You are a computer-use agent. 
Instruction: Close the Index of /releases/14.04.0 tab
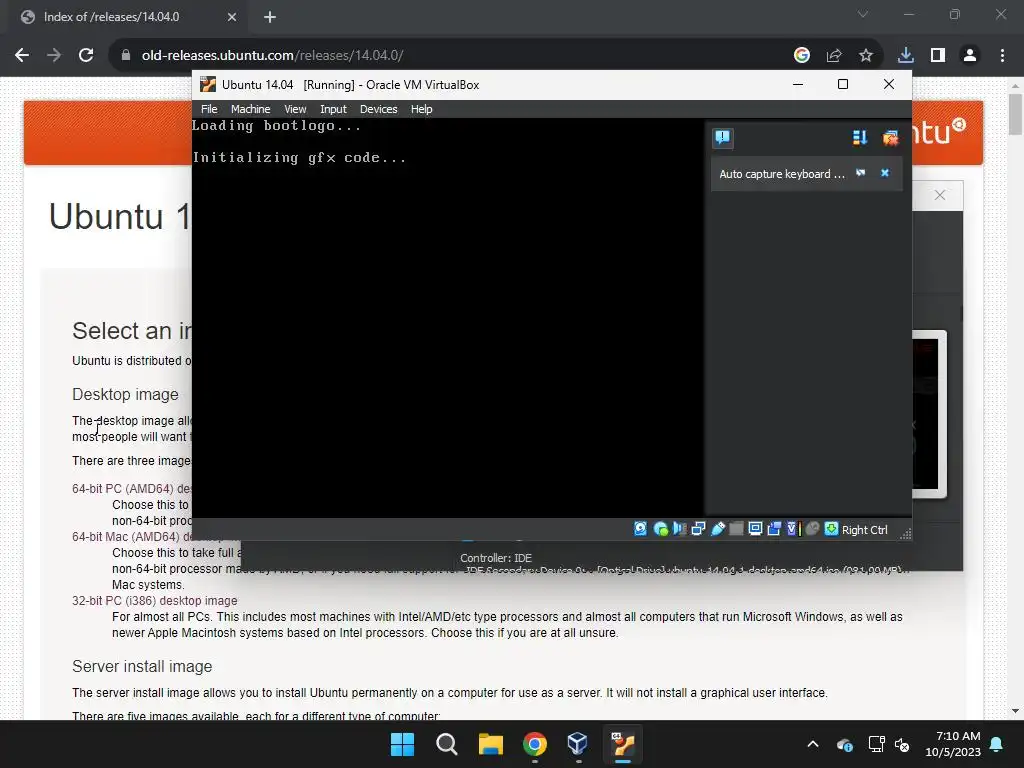231,17
